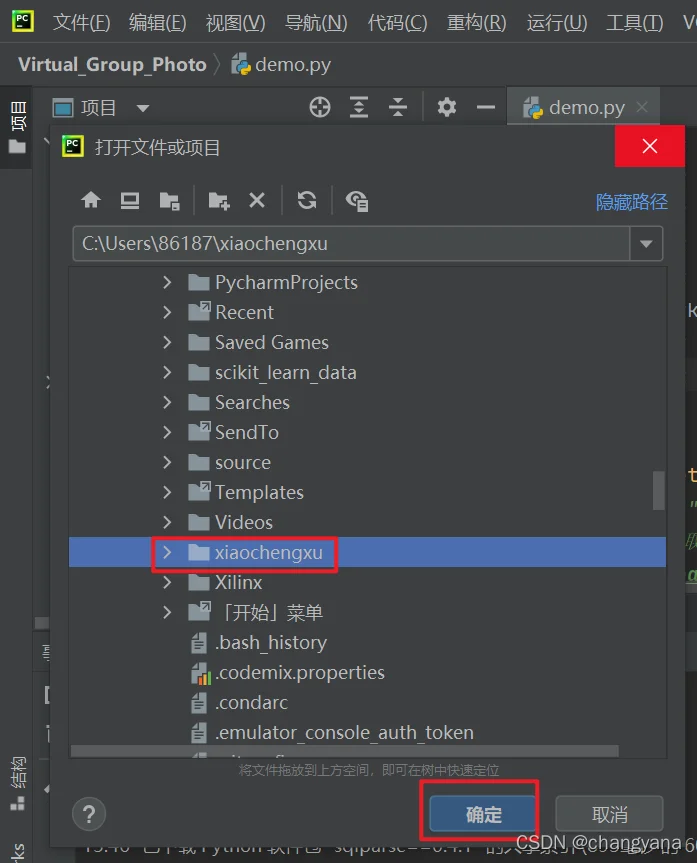
Task: Select Templates folder name
Action: [x=259, y=492]
